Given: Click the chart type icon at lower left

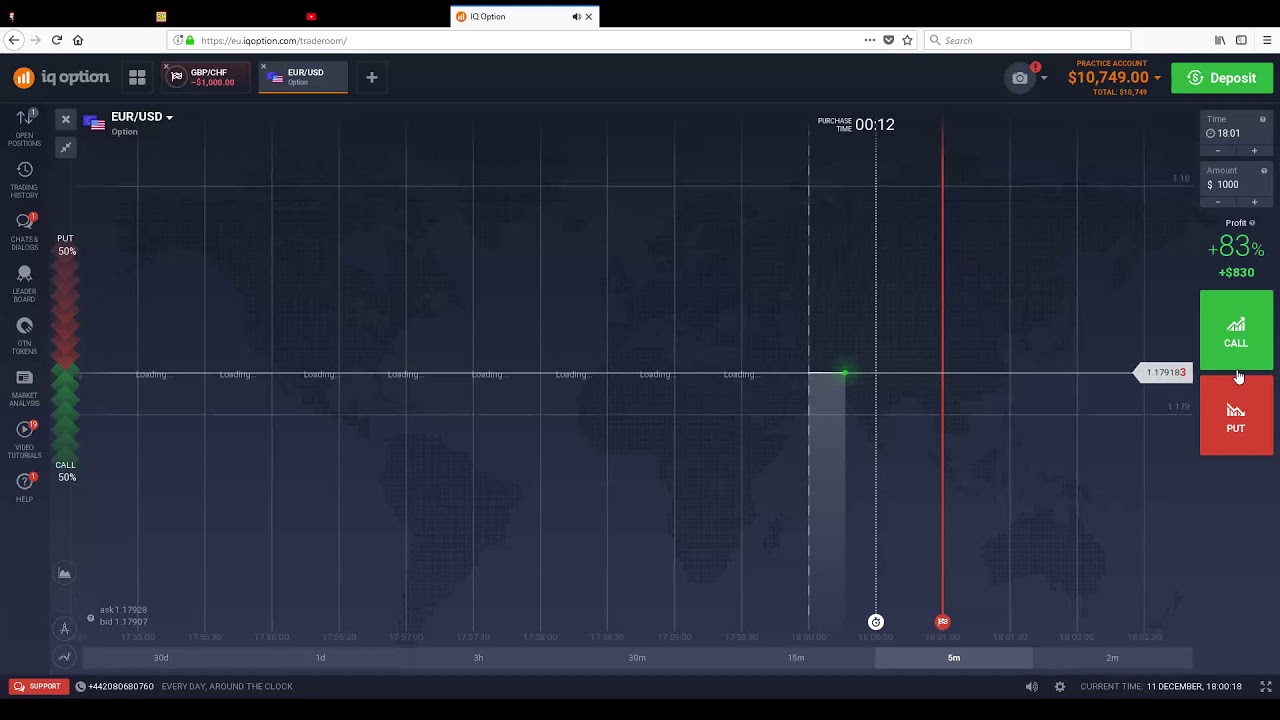Looking at the screenshot, I should pos(64,573).
